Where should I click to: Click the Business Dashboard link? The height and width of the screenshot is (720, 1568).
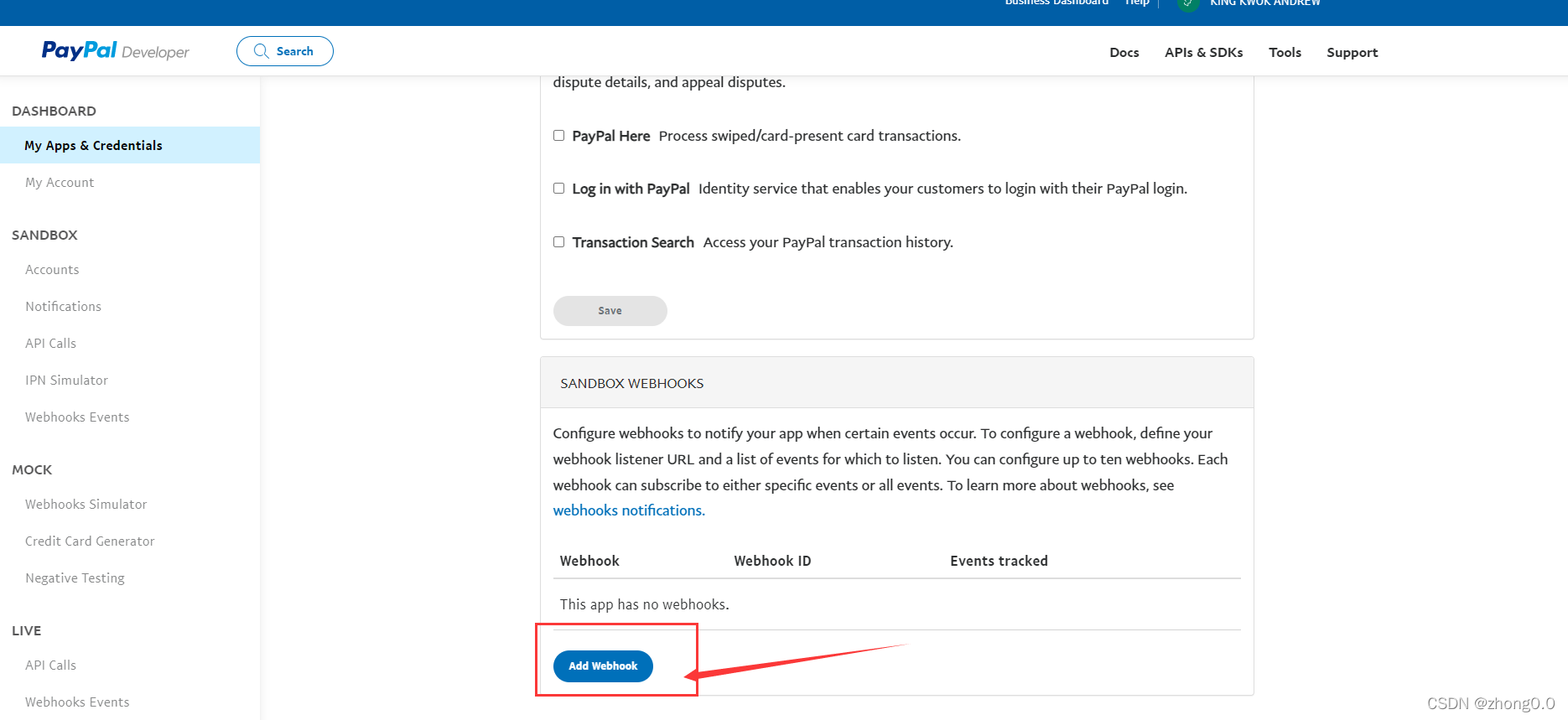(x=1057, y=3)
